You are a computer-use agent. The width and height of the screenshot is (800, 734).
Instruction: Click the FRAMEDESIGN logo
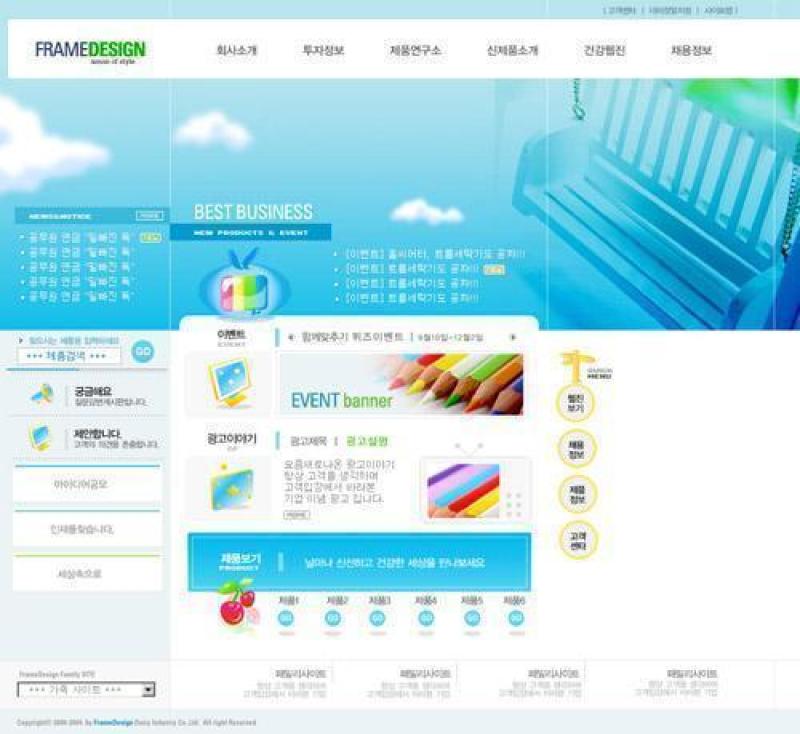pyautogui.click(x=90, y=50)
